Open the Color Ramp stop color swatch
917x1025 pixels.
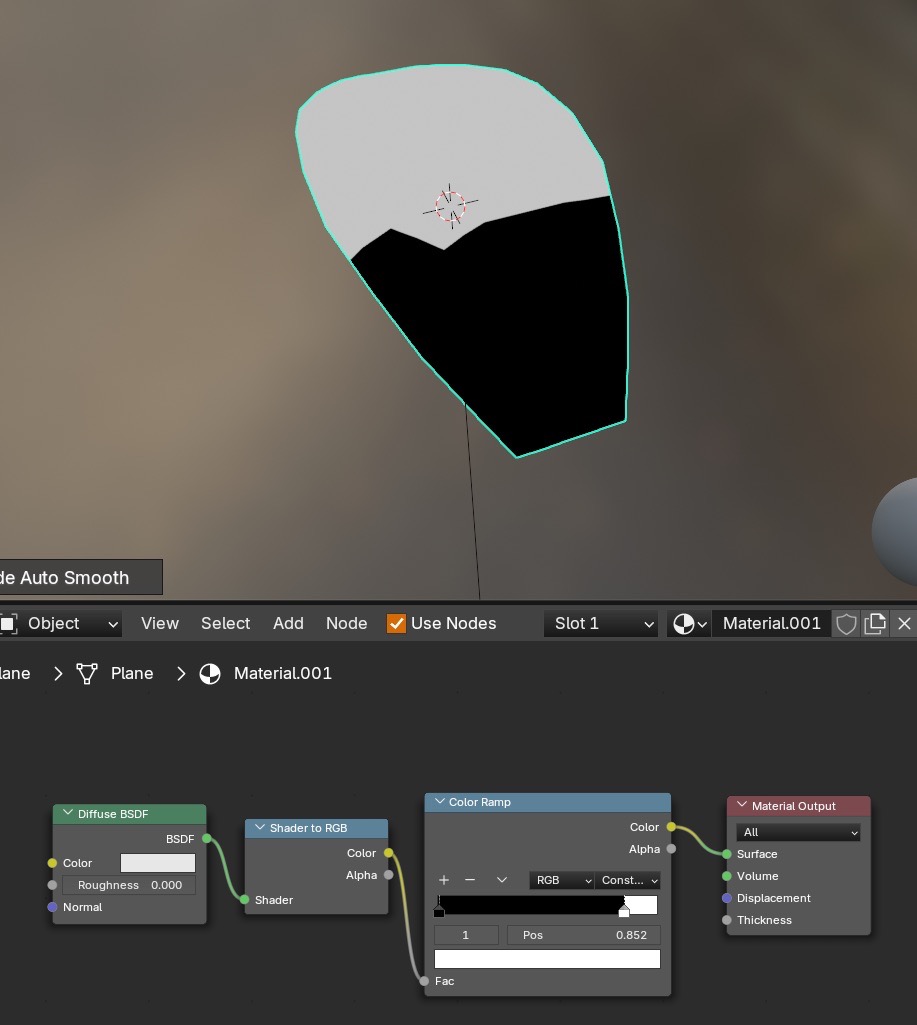(x=547, y=959)
